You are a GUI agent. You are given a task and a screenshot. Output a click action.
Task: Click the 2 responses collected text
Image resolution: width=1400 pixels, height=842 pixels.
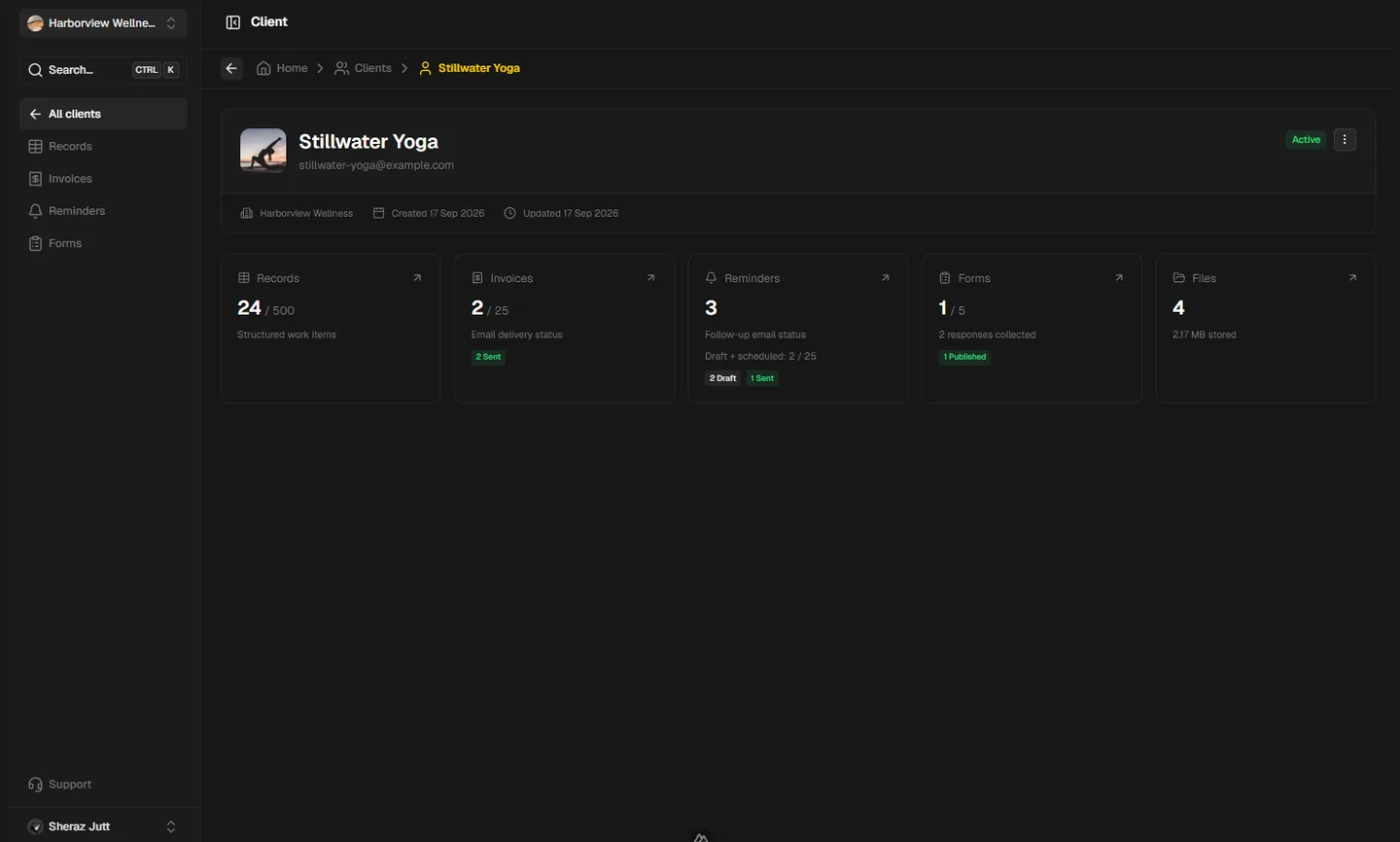coord(988,334)
